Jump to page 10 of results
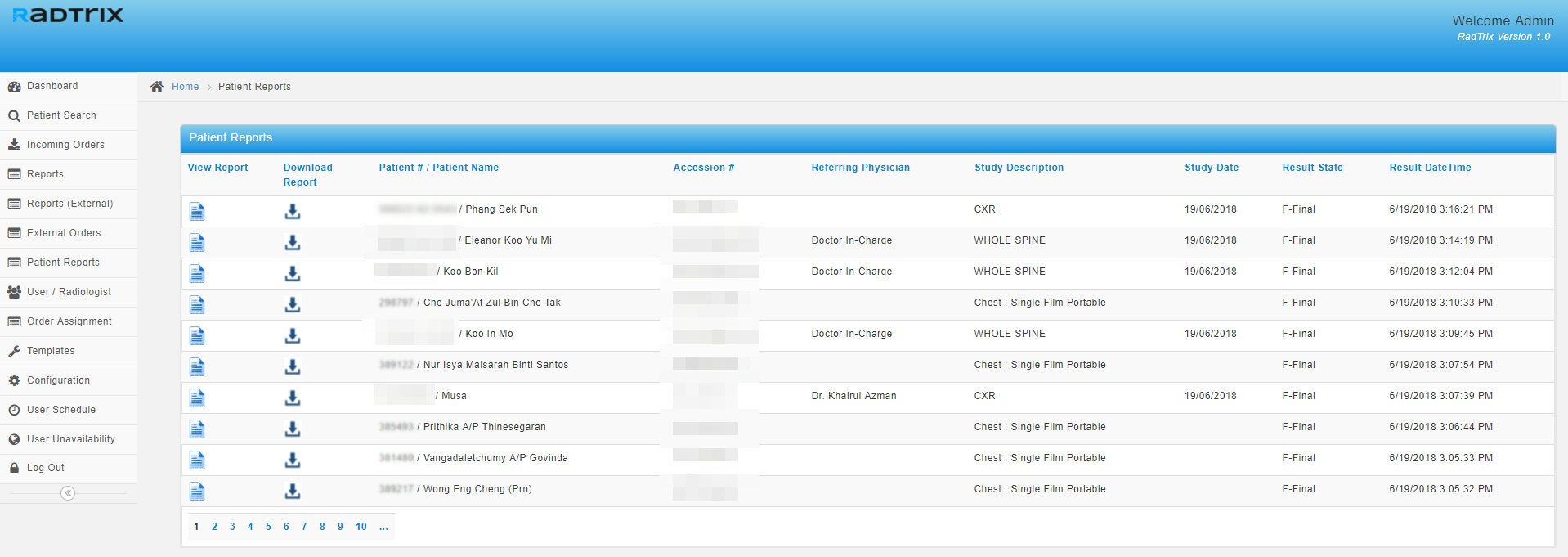 click(x=361, y=527)
